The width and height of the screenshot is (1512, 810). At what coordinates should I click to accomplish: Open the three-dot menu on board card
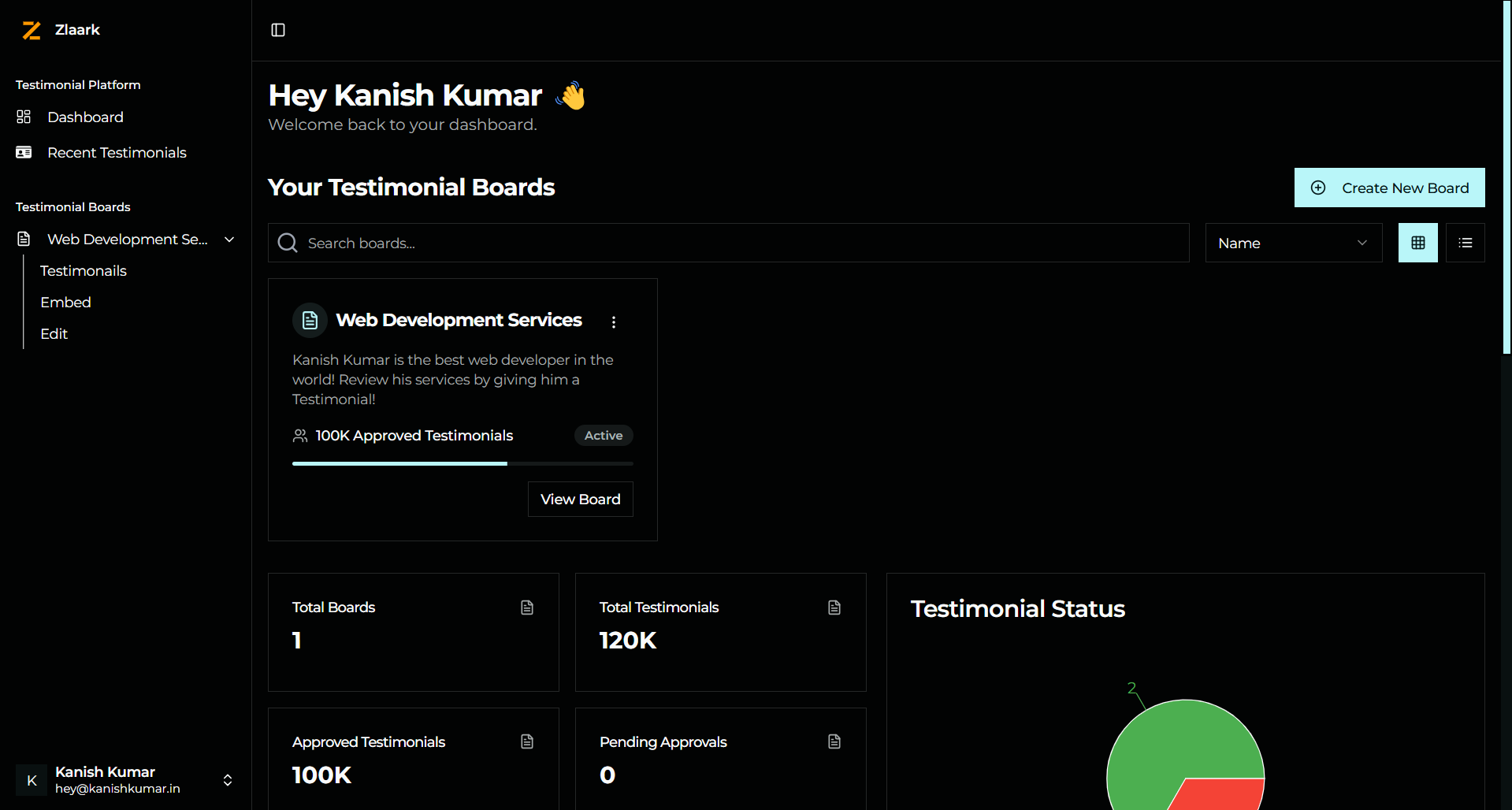coord(614,321)
